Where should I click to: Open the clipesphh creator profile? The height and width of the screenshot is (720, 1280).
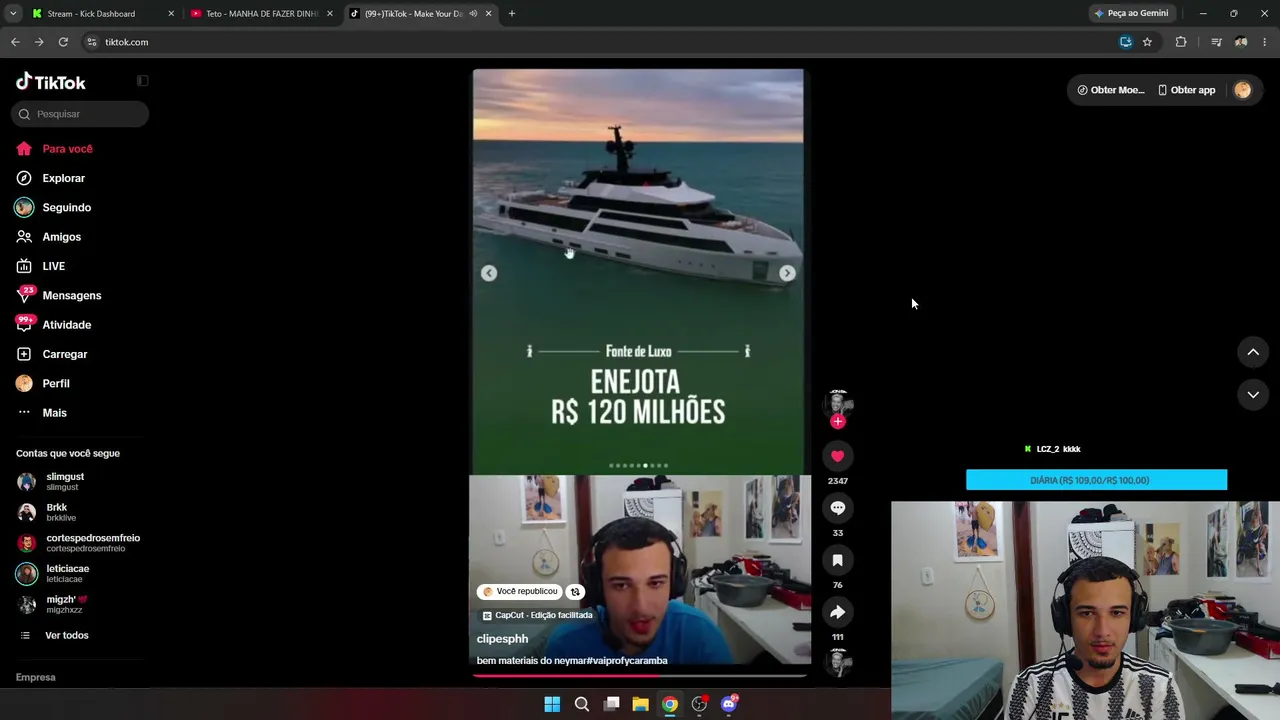[x=502, y=639]
